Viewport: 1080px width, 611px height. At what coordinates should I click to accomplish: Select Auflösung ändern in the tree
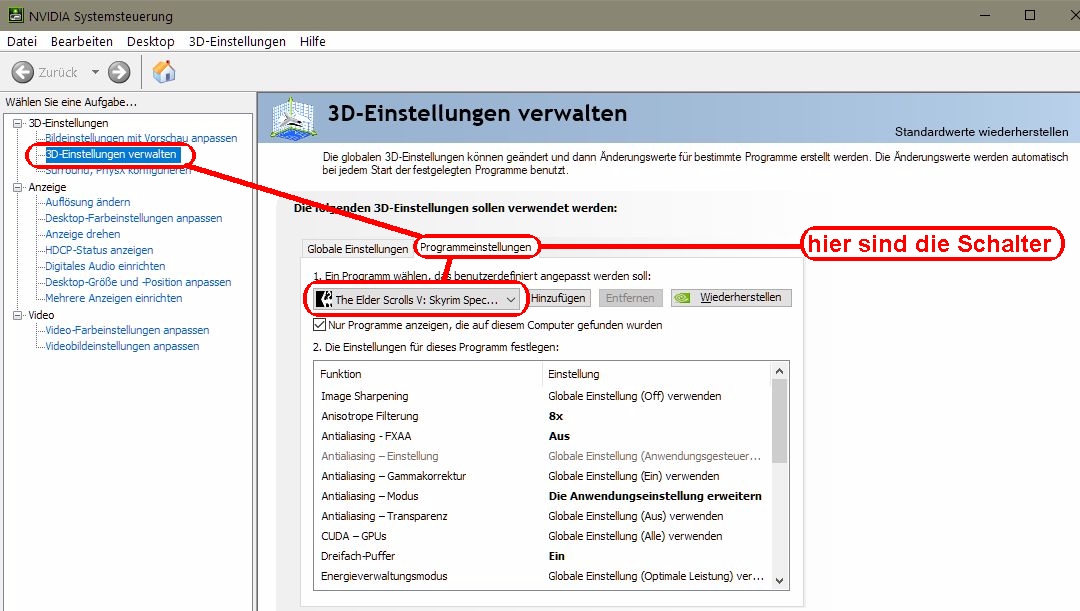pos(88,202)
